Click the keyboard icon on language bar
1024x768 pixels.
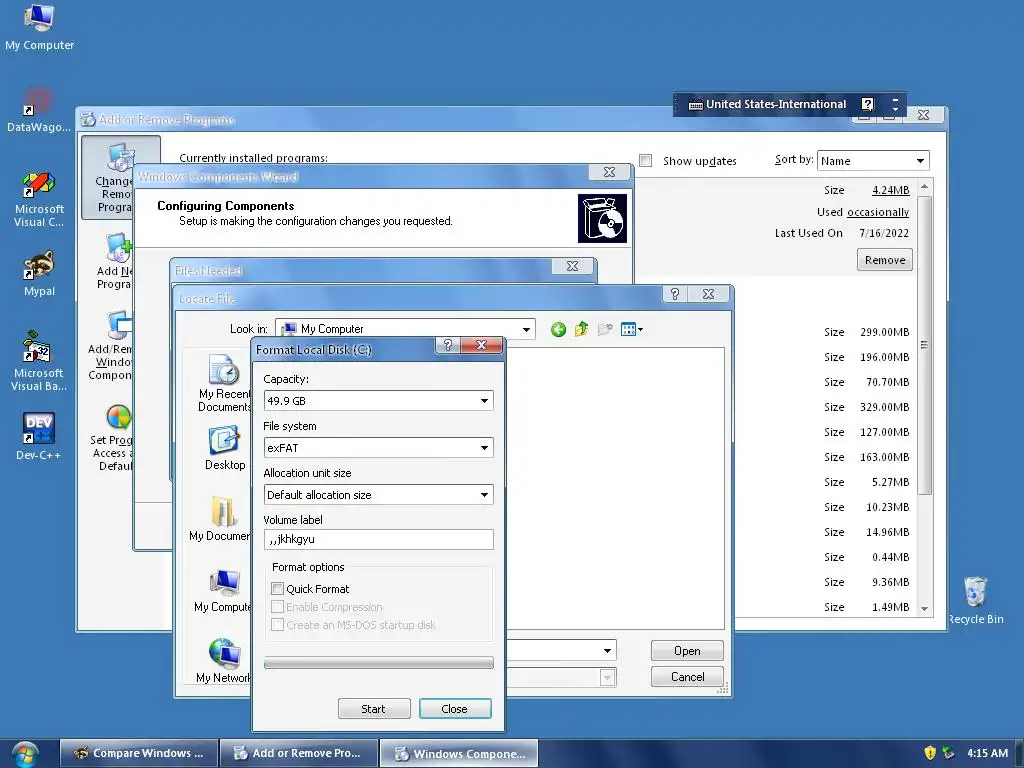pos(696,104)
